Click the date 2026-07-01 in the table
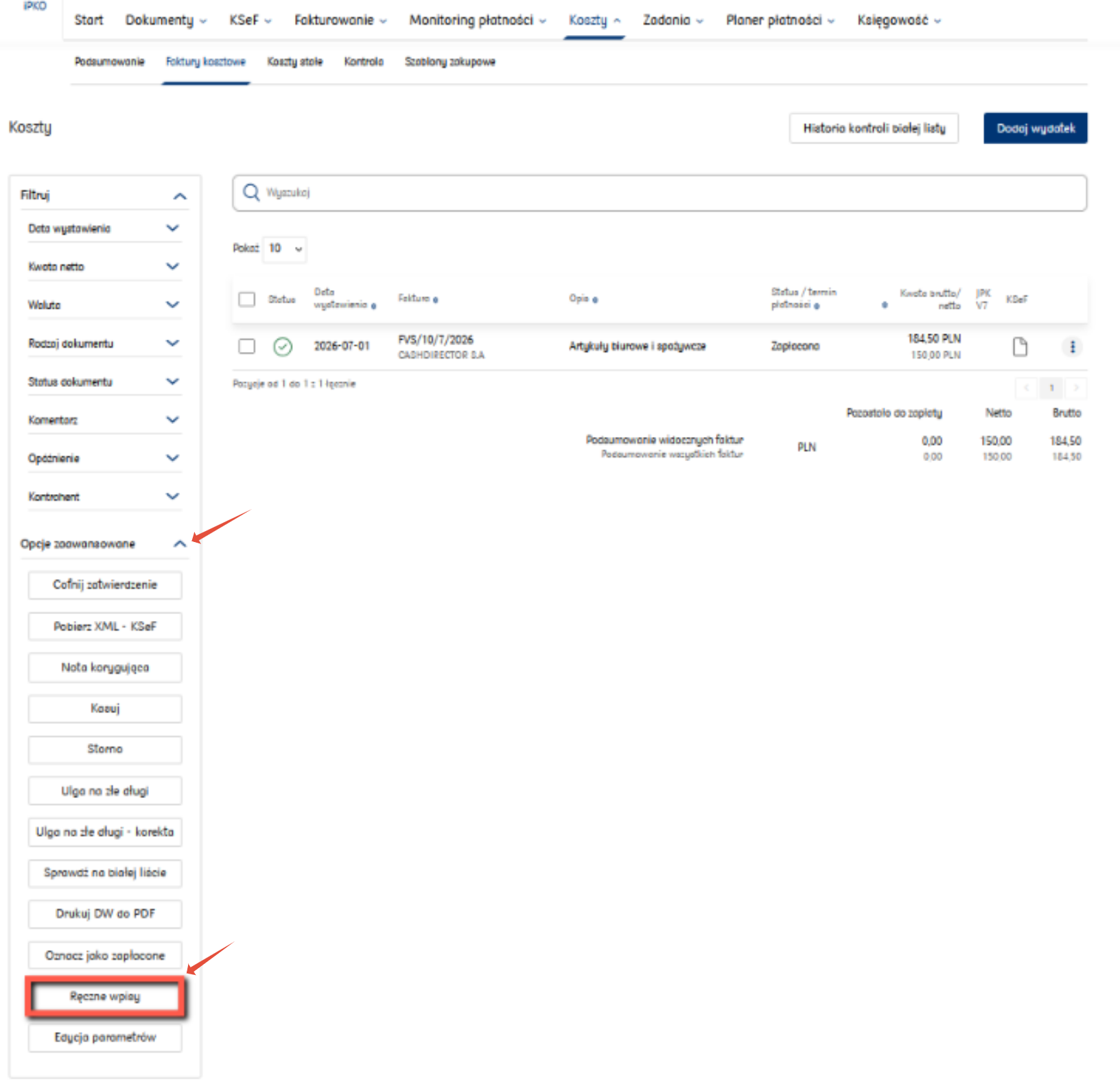 click(x=342, y=346)
